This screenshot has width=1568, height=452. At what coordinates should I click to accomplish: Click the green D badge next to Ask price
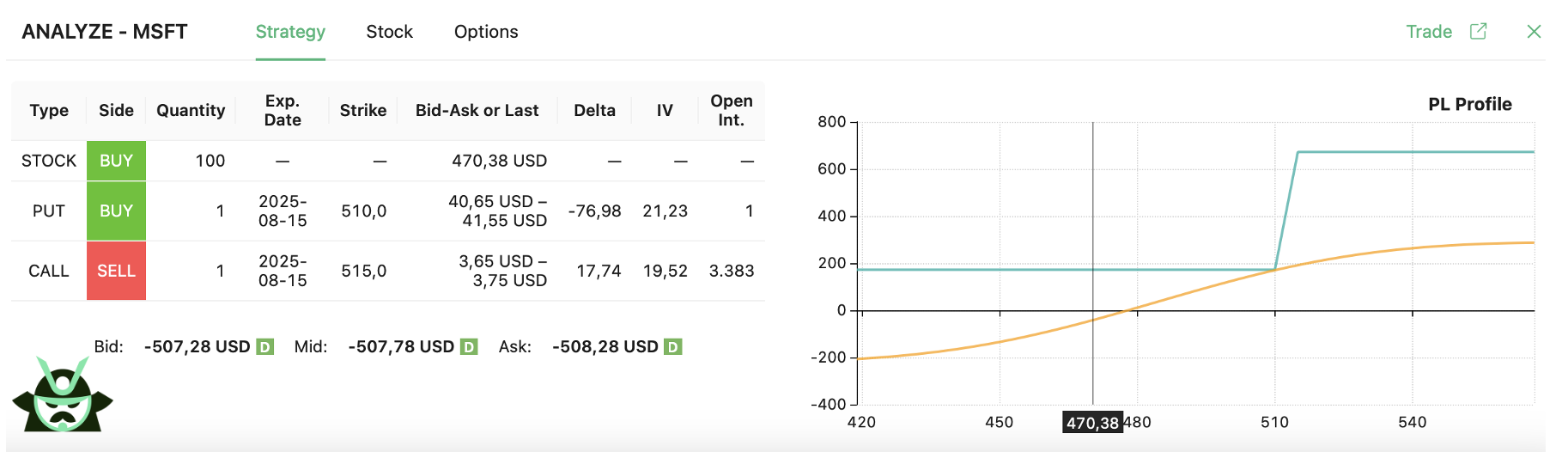673,347
